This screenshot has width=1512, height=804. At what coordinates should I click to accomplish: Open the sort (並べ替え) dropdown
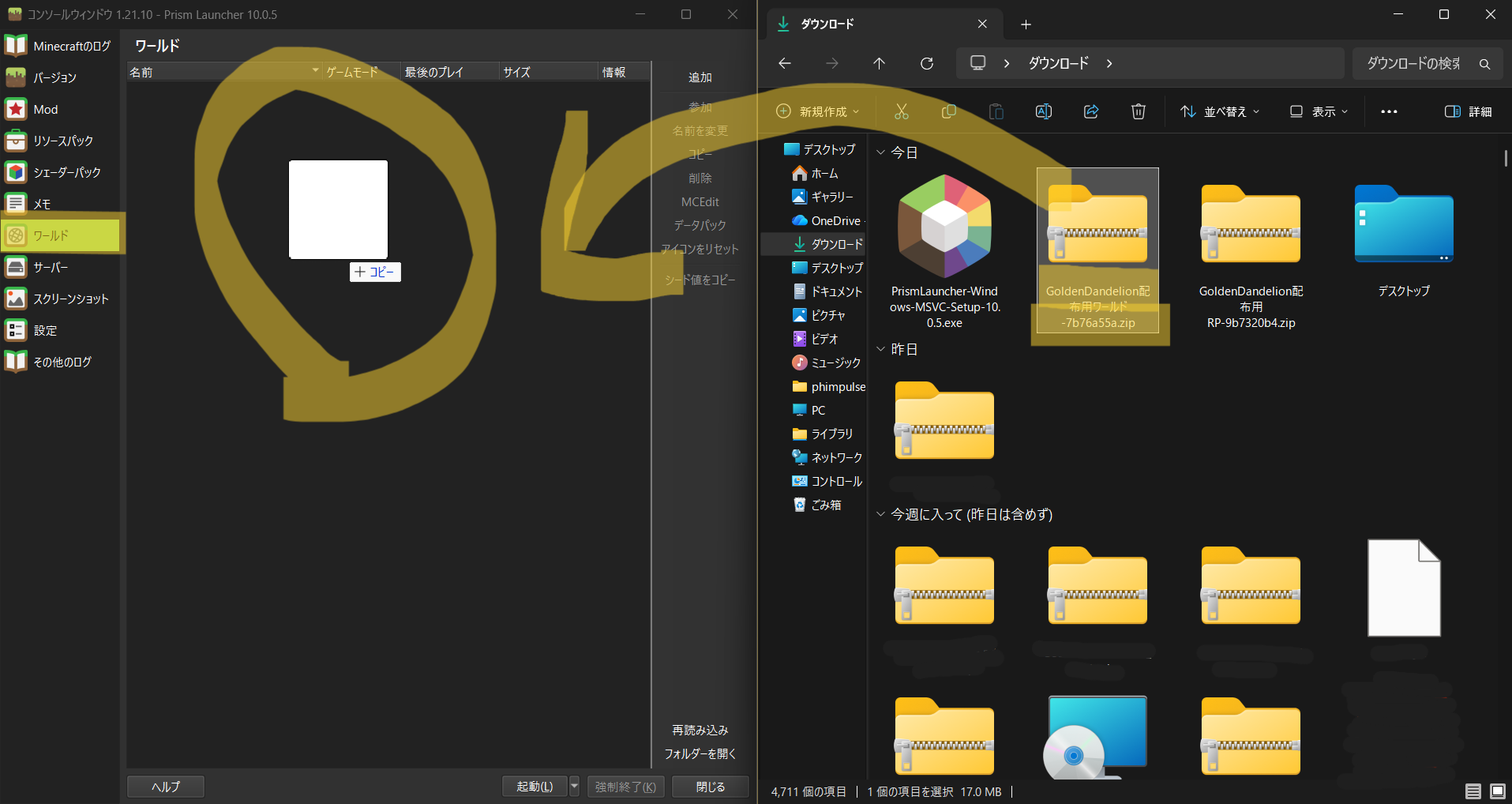click(x=1219, y=111)
